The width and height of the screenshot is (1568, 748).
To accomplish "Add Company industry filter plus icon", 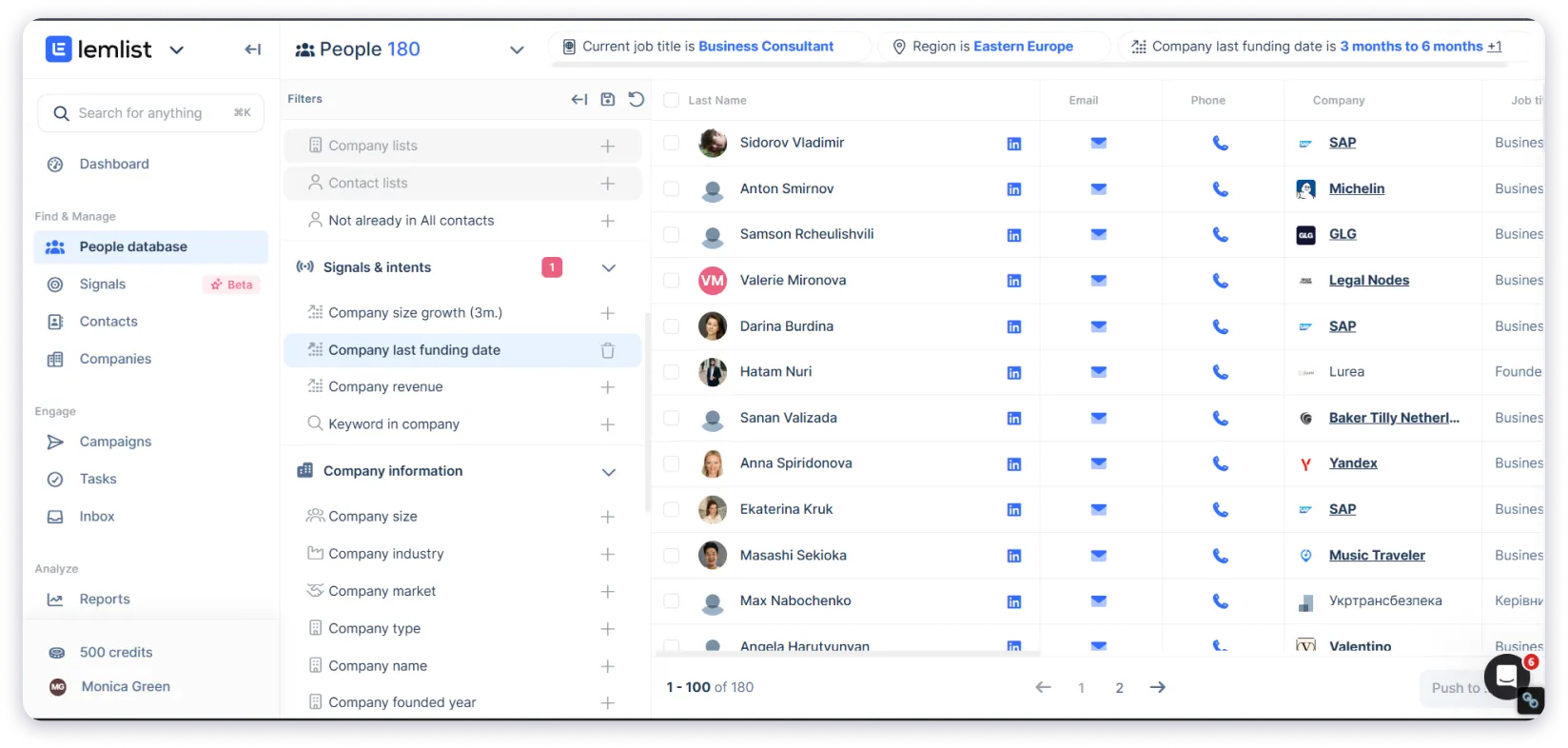I will (608, 554).
